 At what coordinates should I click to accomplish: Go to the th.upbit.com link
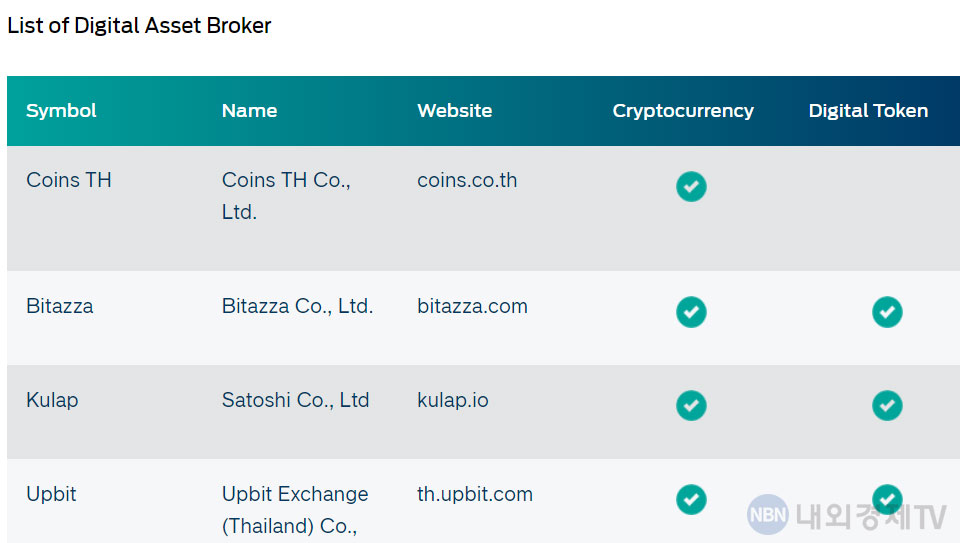click(475, 494)
